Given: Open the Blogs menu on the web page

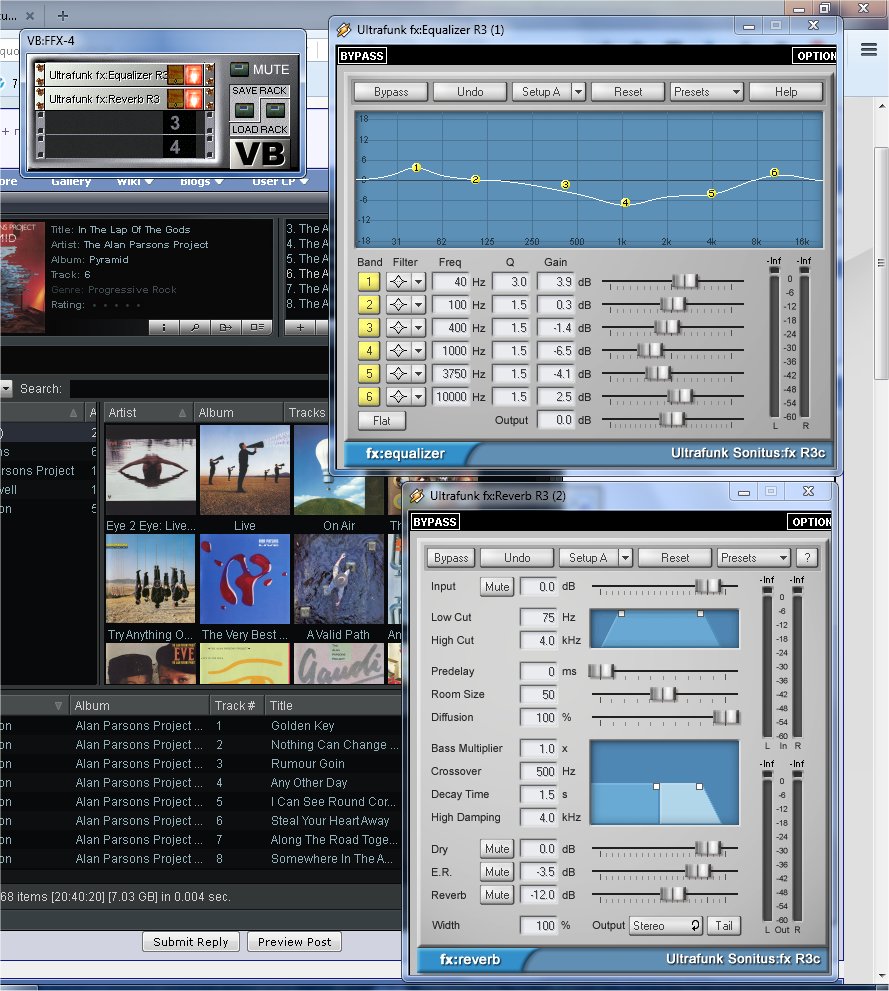Looking at the screenshot, I should (x=202, y=181).
